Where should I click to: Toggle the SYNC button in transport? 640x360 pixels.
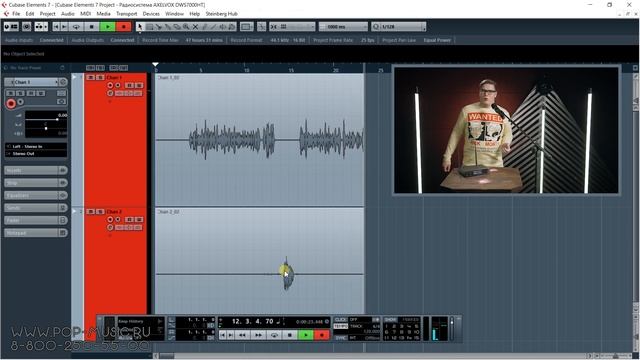340,338
